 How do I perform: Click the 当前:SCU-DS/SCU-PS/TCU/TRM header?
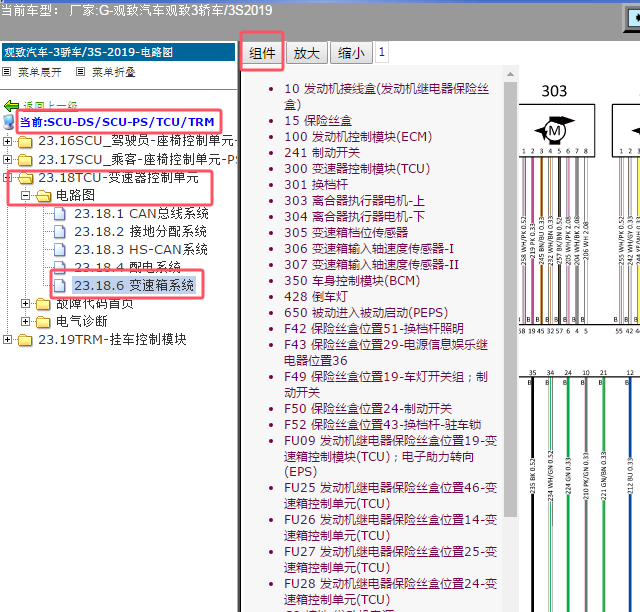pyautogui.click(x=117, y=122)
